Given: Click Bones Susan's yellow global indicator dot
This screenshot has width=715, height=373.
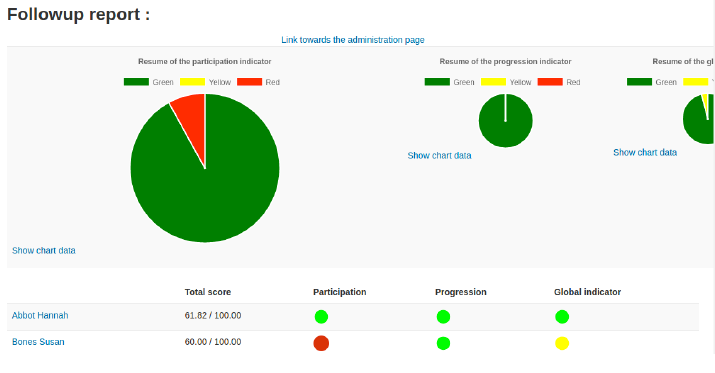Looking at the screenshot, I should click(562, 343).
